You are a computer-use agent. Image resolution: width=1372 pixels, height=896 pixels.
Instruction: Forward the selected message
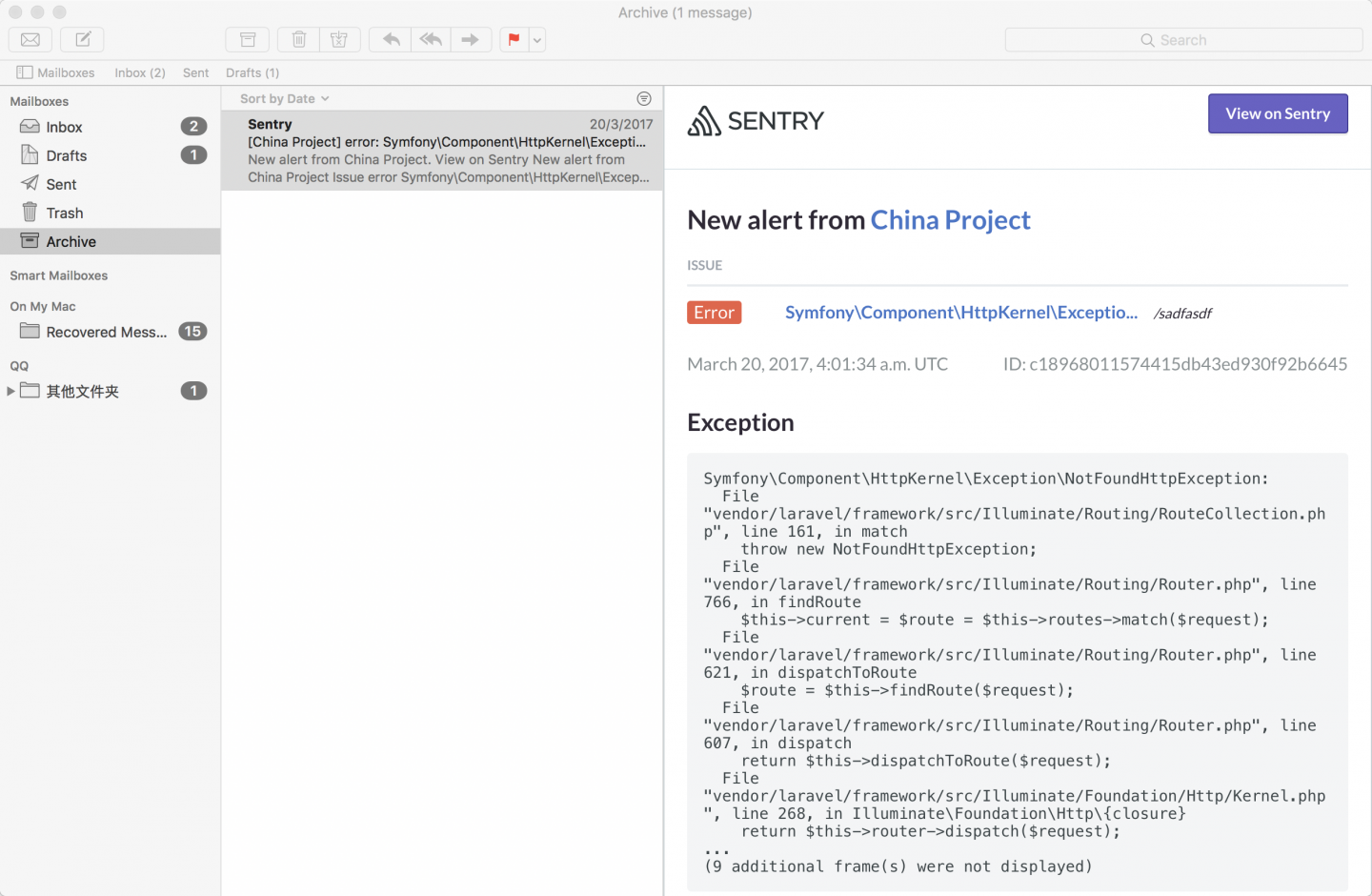coord(471,39)
